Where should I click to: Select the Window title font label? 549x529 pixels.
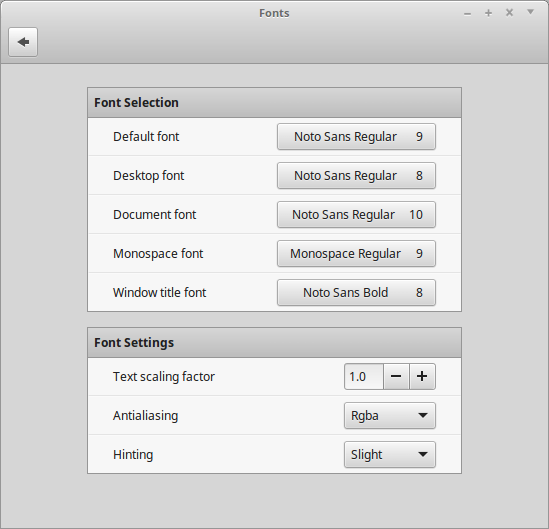point(159,293)
